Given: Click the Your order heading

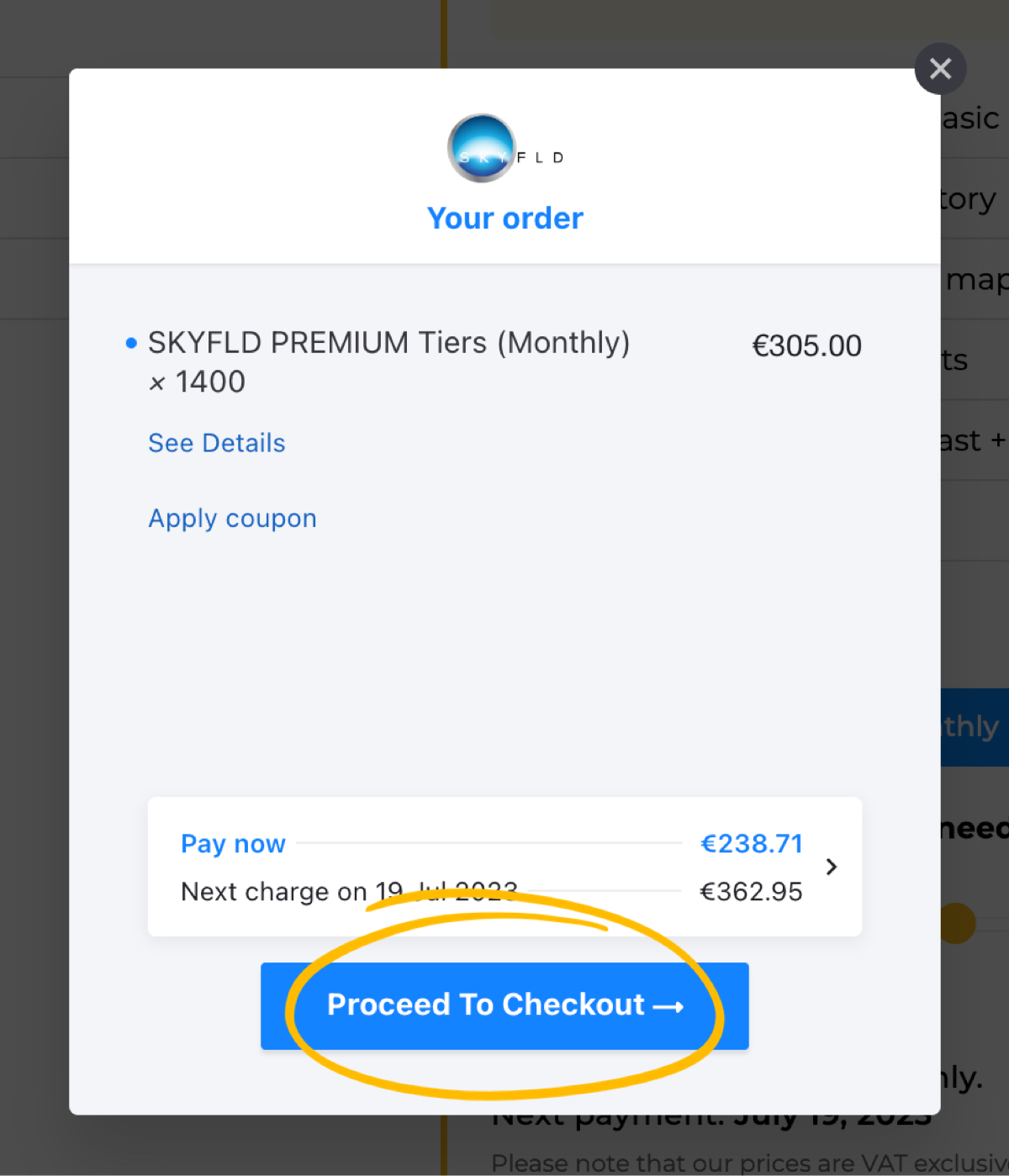Looking at the screenshot, I should [505, 218].
